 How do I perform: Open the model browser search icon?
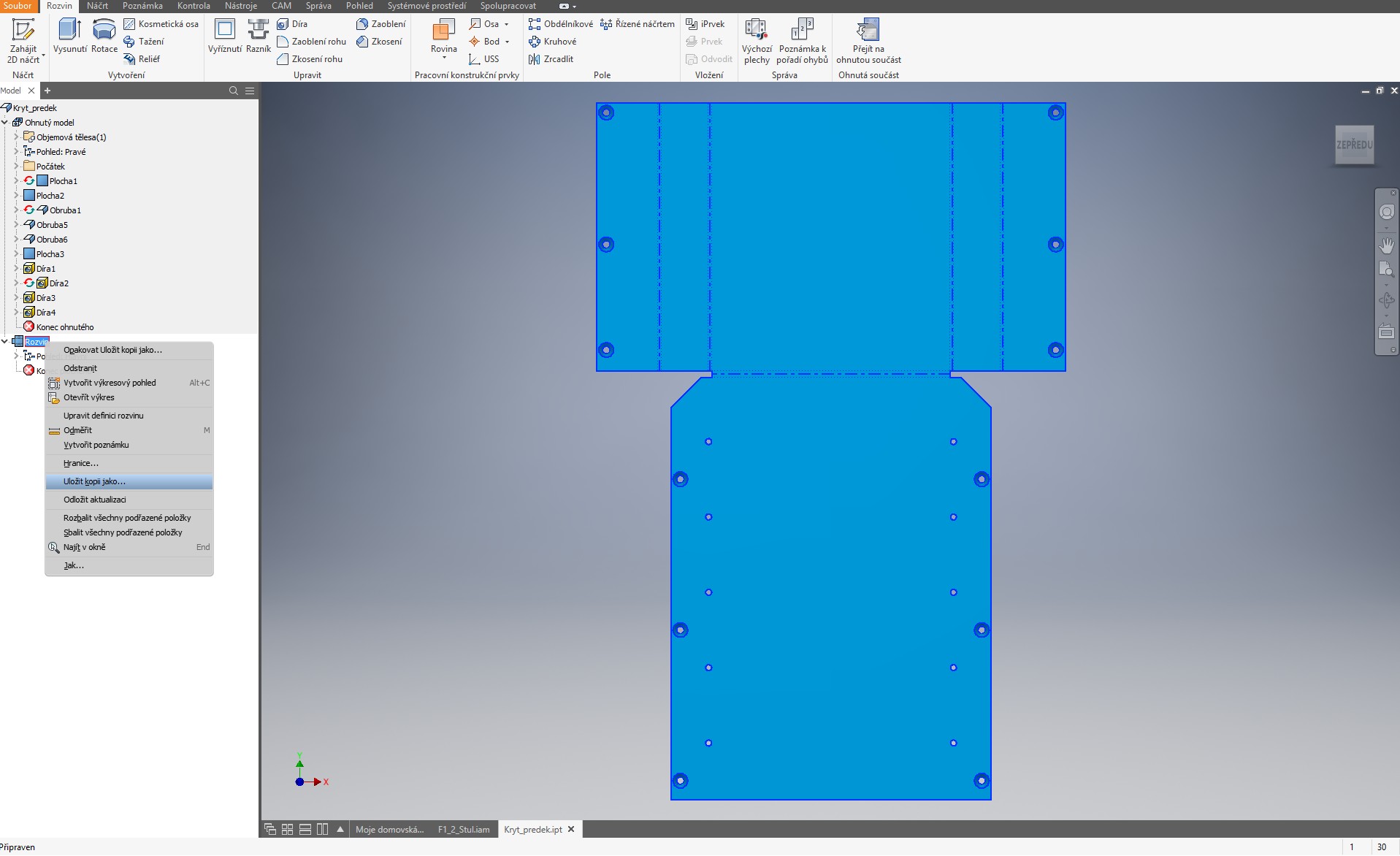click(234, 91)
